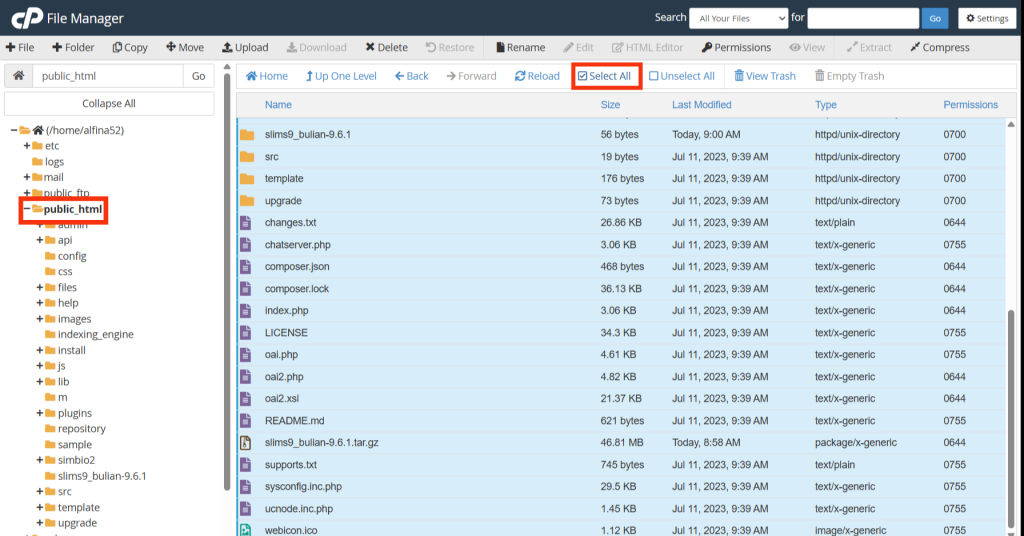Open the Permissions tool
1024x536 pixels.
point(707,47)
